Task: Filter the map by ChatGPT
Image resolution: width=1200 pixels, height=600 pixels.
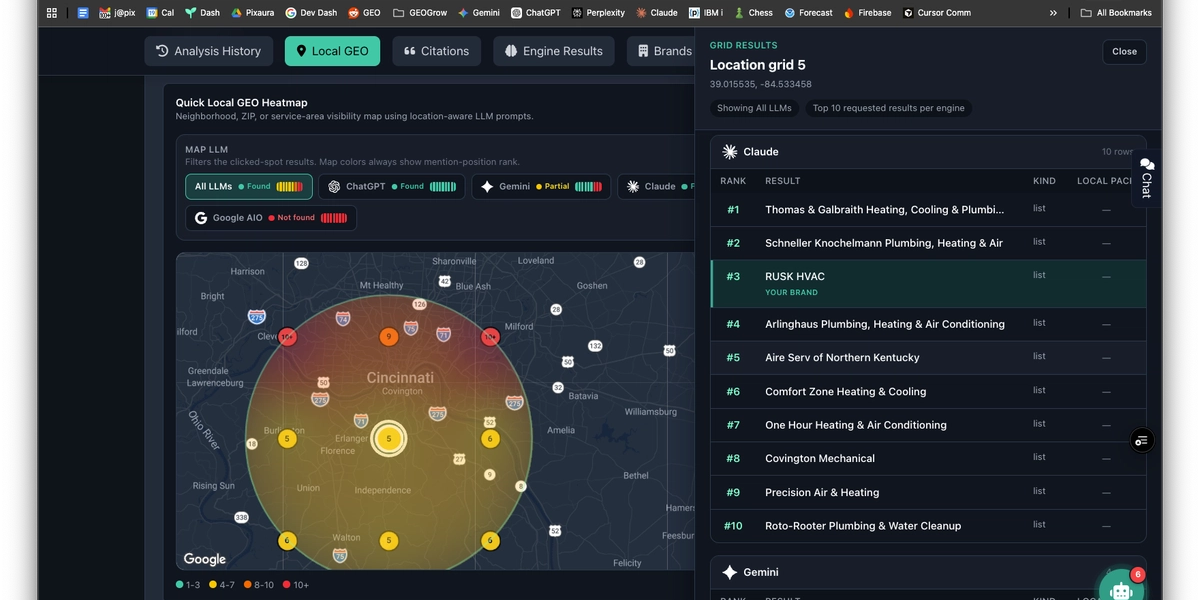Action: (x=391, y=186)
